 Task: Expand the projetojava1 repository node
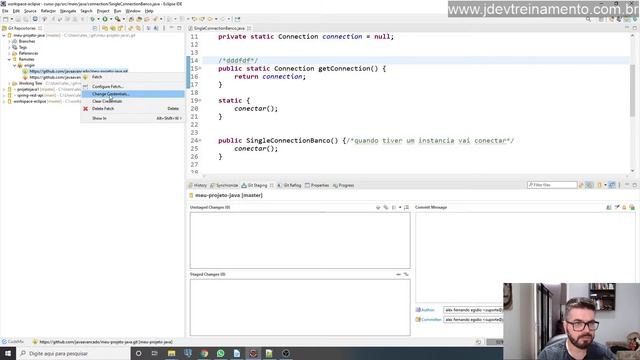4,89
